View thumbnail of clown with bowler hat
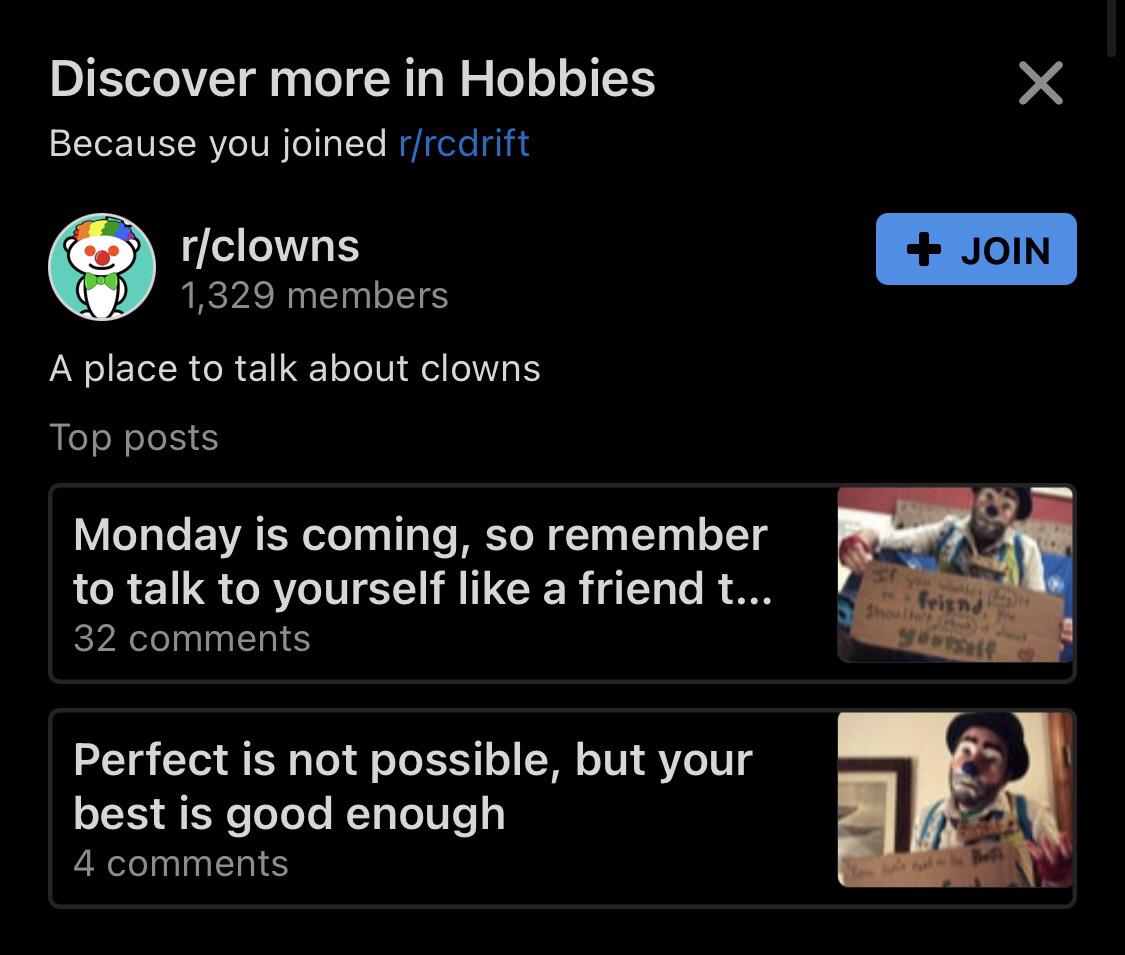This screenshot has width=1125, height=955. [955, 799]
